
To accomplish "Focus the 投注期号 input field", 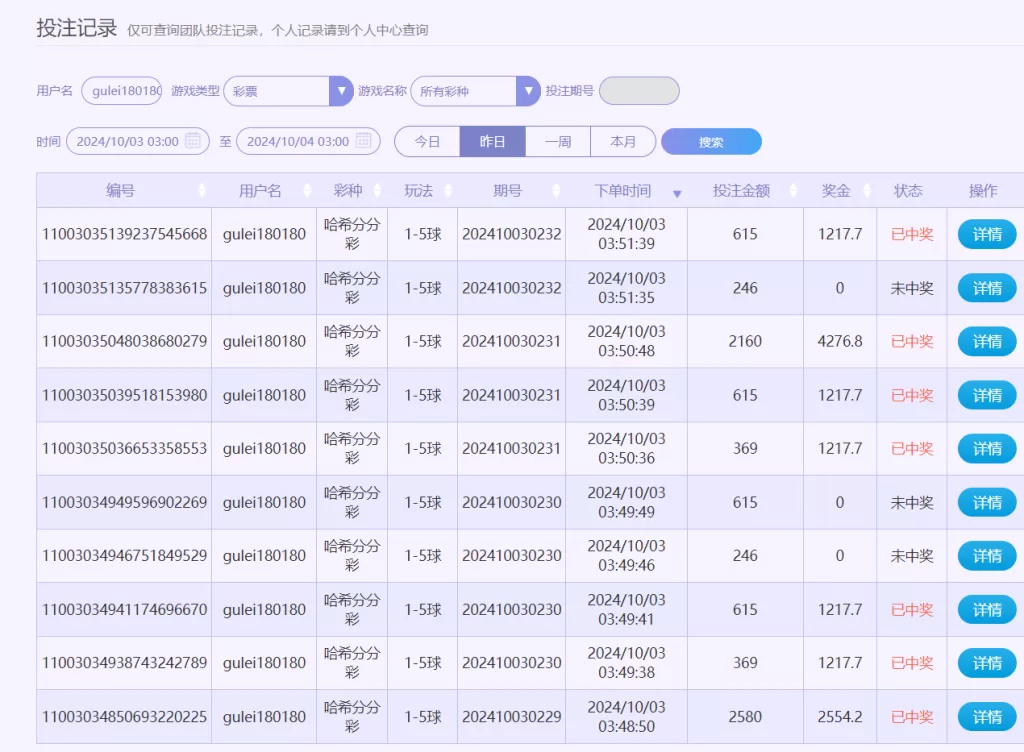I will (x=639, y=91).
